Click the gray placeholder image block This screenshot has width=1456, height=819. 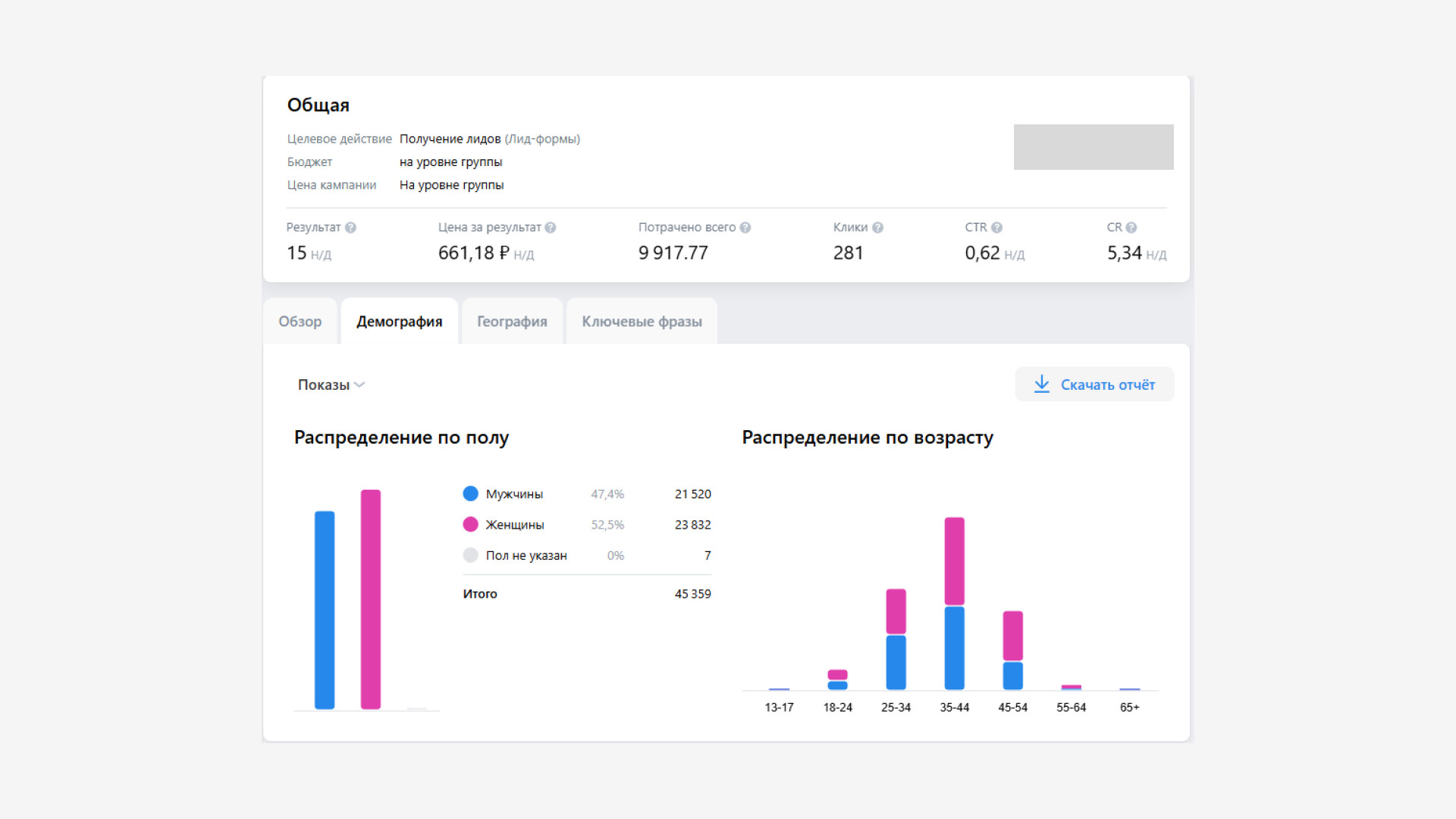click(1093, 147)
